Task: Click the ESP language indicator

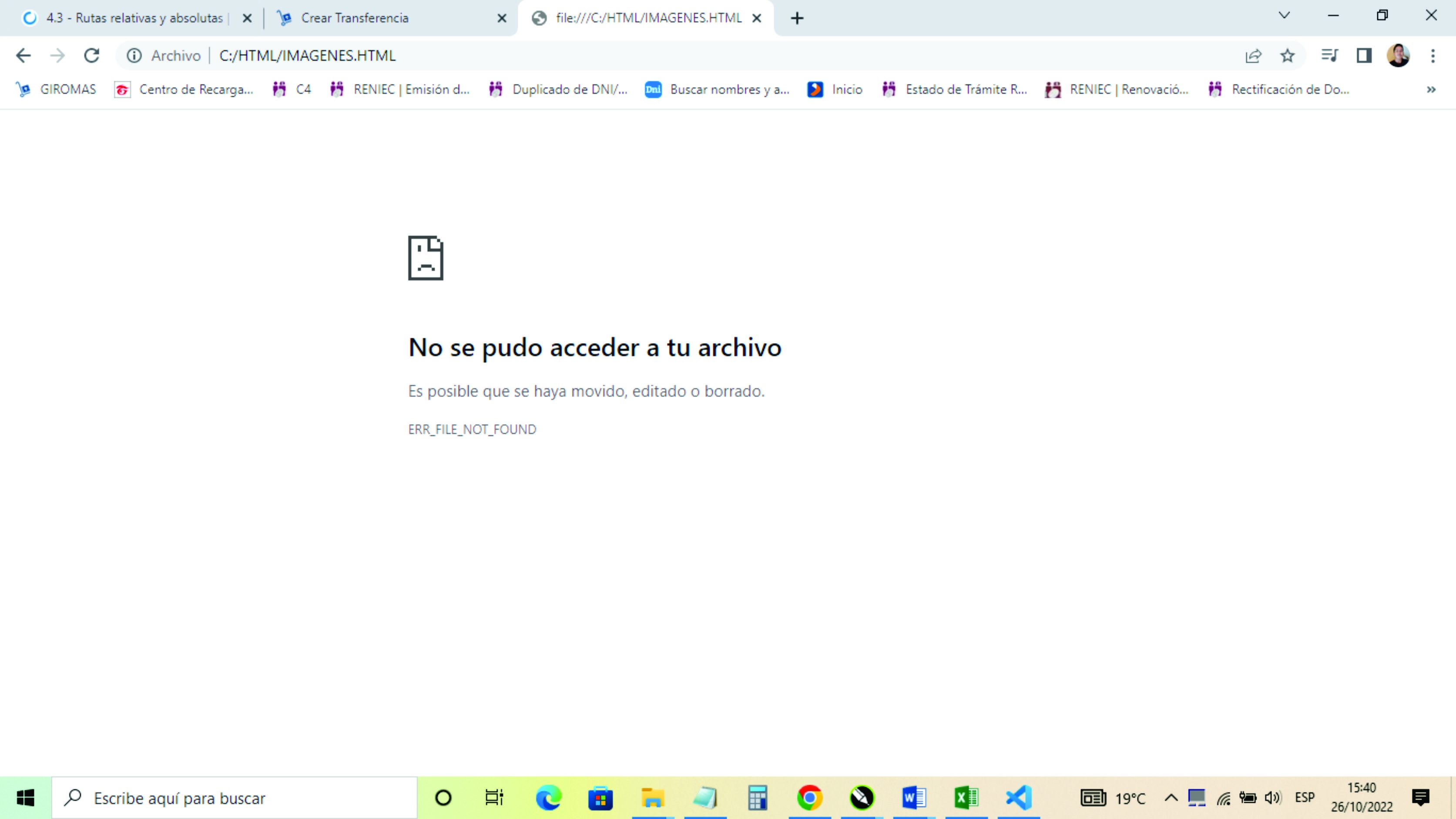Action: (x=1305, y=798)
